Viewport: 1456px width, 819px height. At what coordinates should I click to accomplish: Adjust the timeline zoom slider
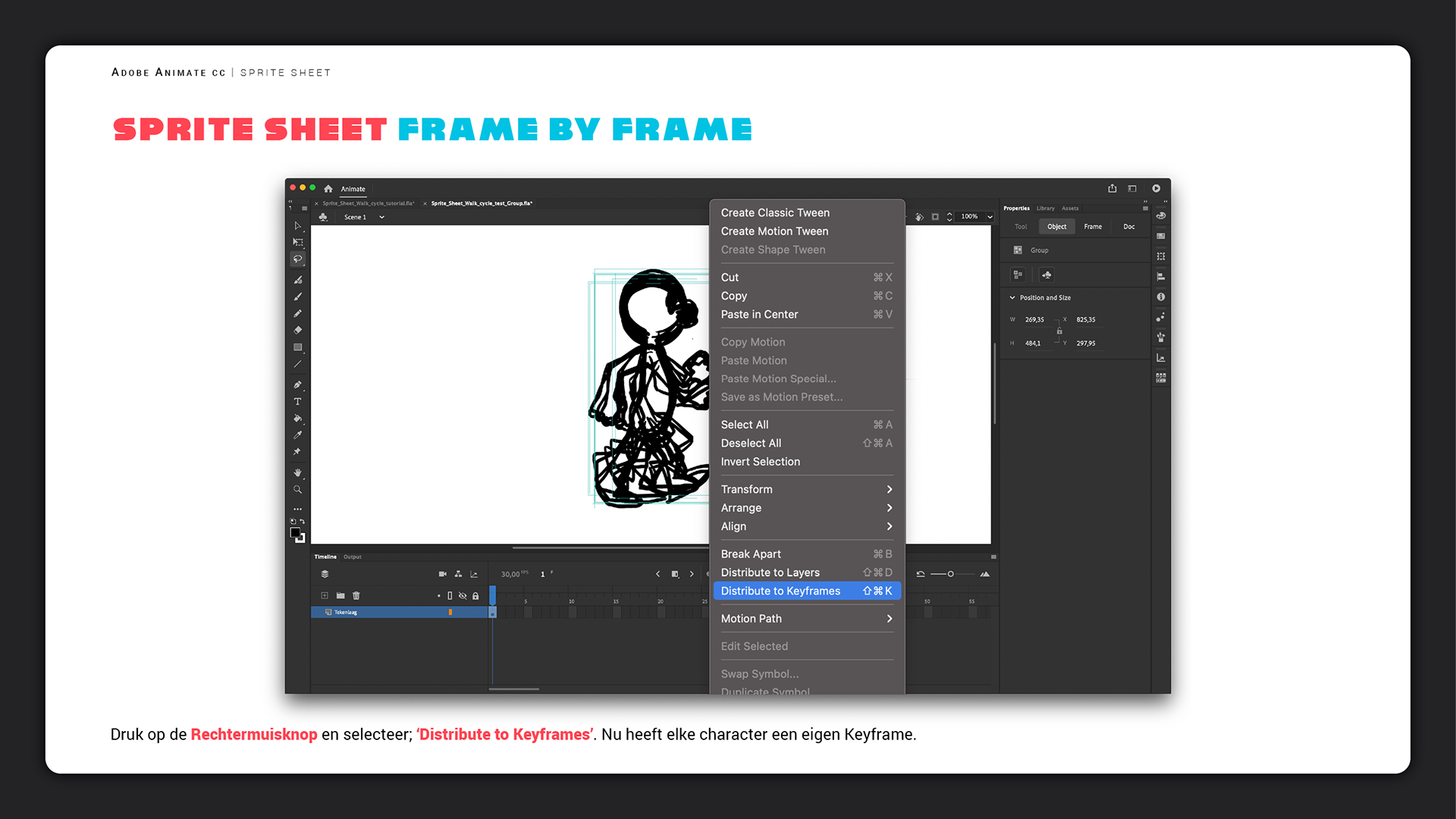click(950, 574)
